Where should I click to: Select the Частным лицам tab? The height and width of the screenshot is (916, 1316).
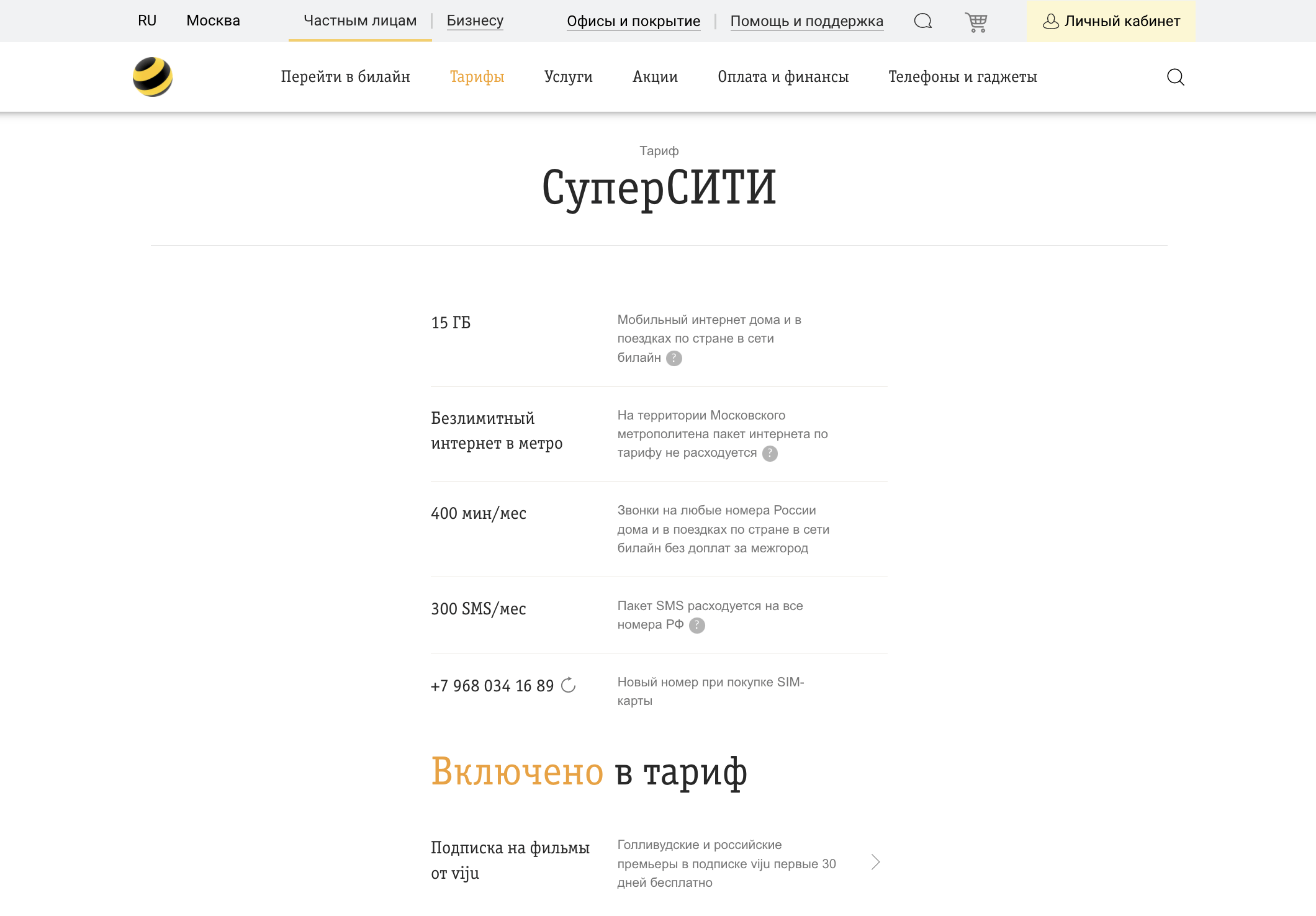pos(359,20)
